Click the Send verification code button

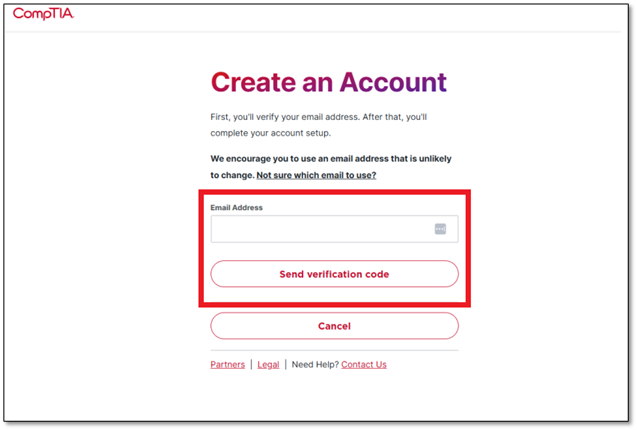[x=334, y=274]
